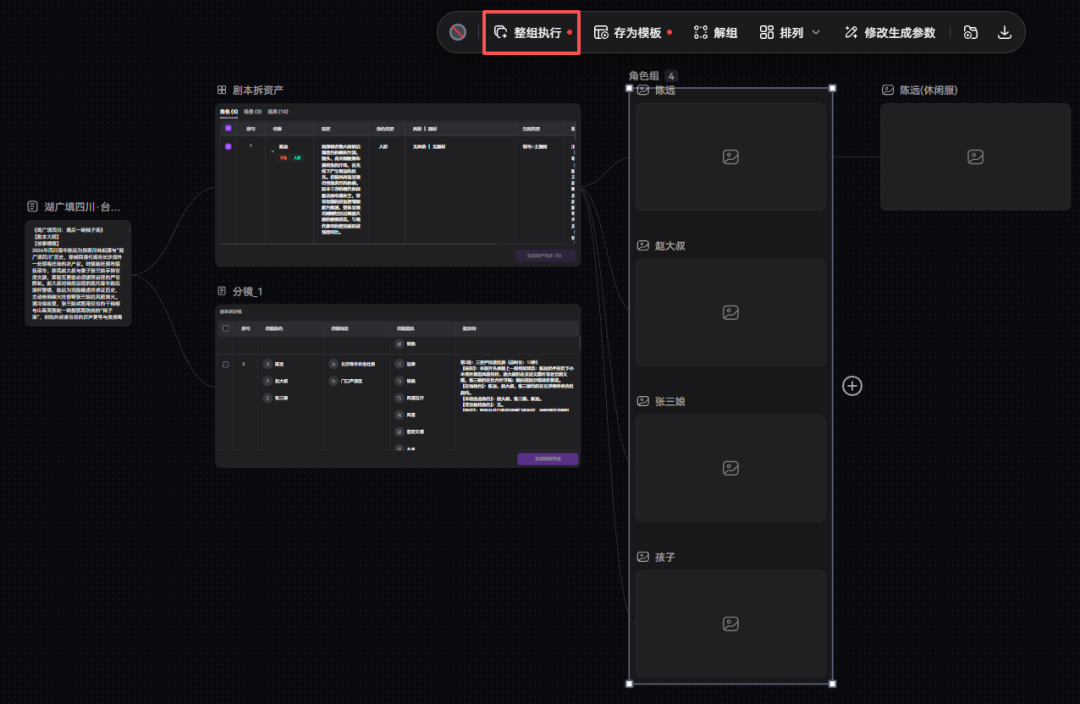Check row 2 checkbox in 分镜_1 table
The height and width of the screenshot is (704, 1080).
tap(226, 364)
